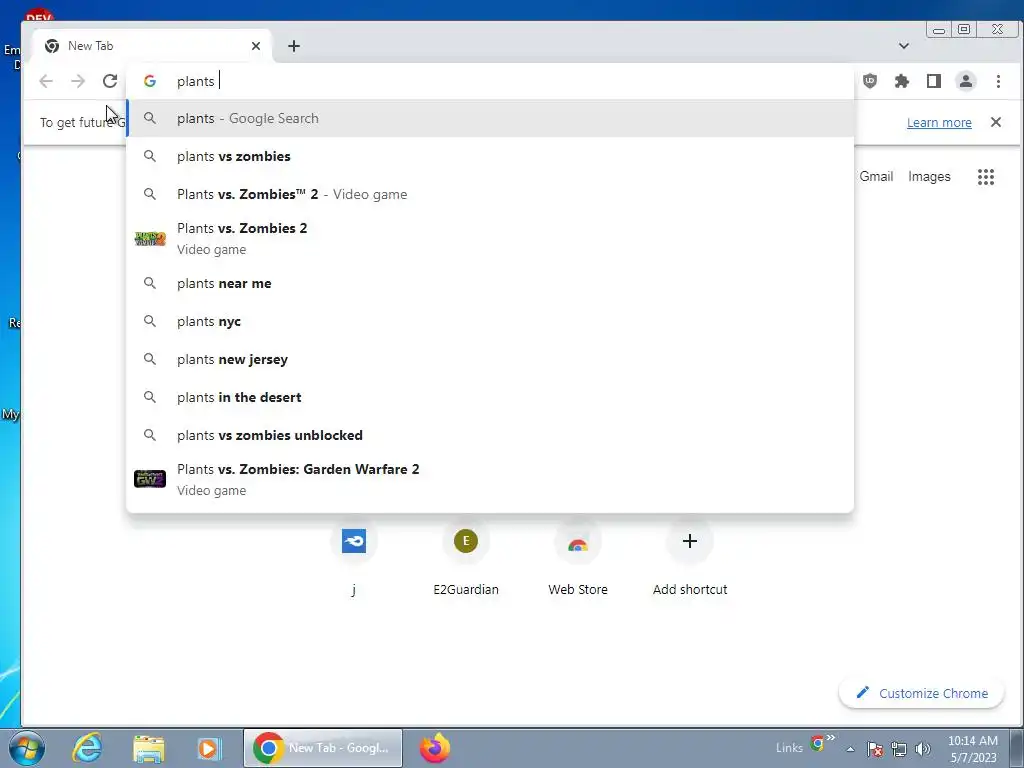
Task: Choose the 'plants nyc' suggestion
Action: (x=490, y=321)
